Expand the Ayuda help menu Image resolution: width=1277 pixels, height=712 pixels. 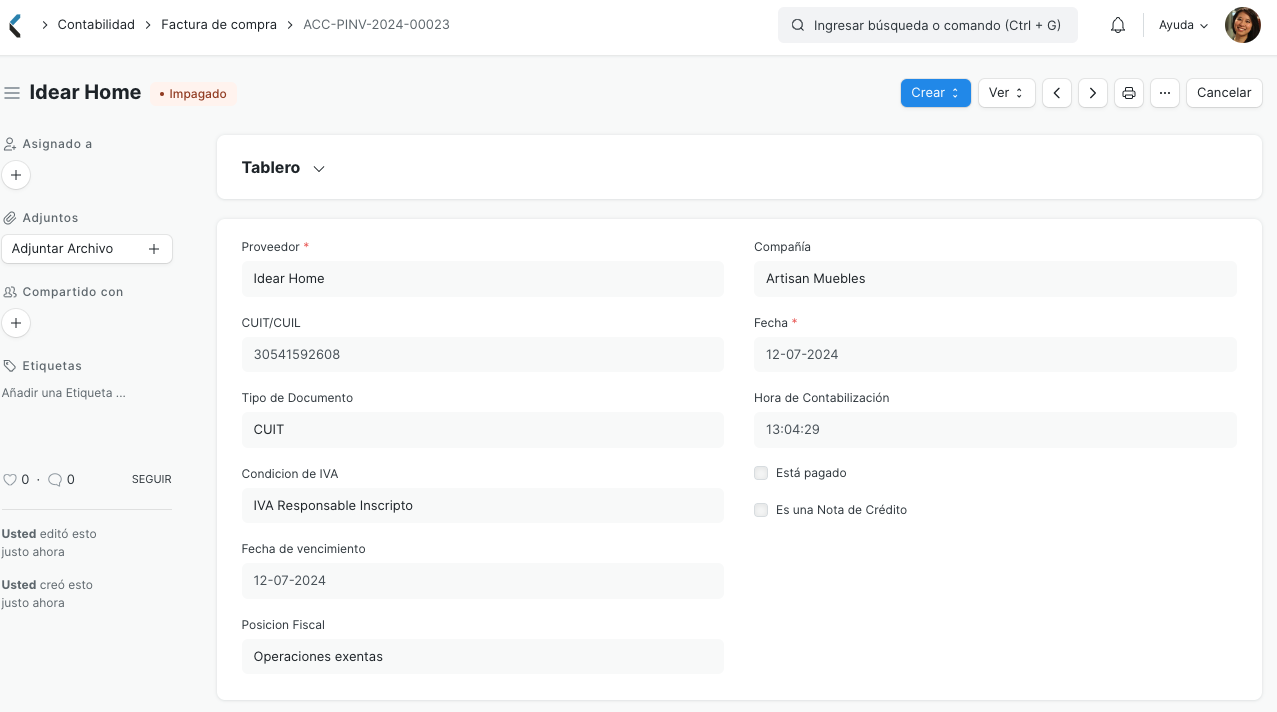tap(1183, 25)
